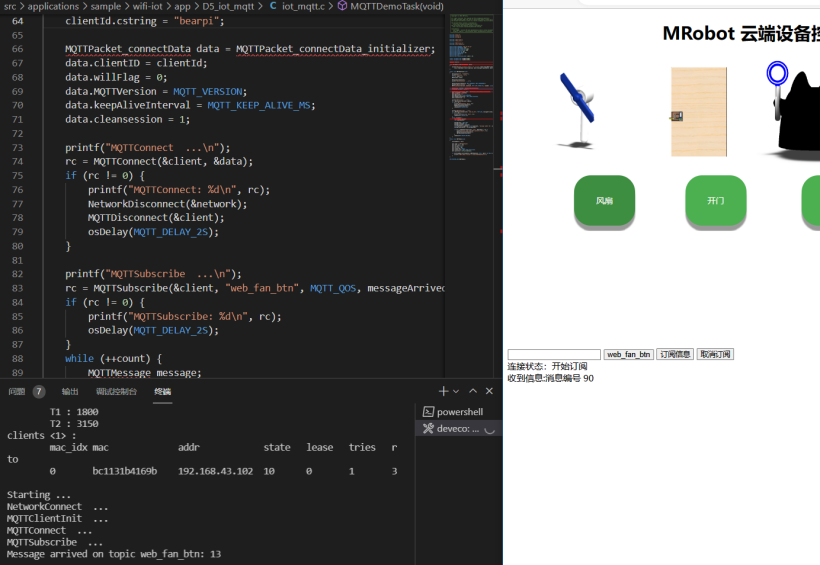The image size is (820, 565).
Task: Maximize terminal panel using the up chevron
Action: pyautogui.click(x=473, y=391)
